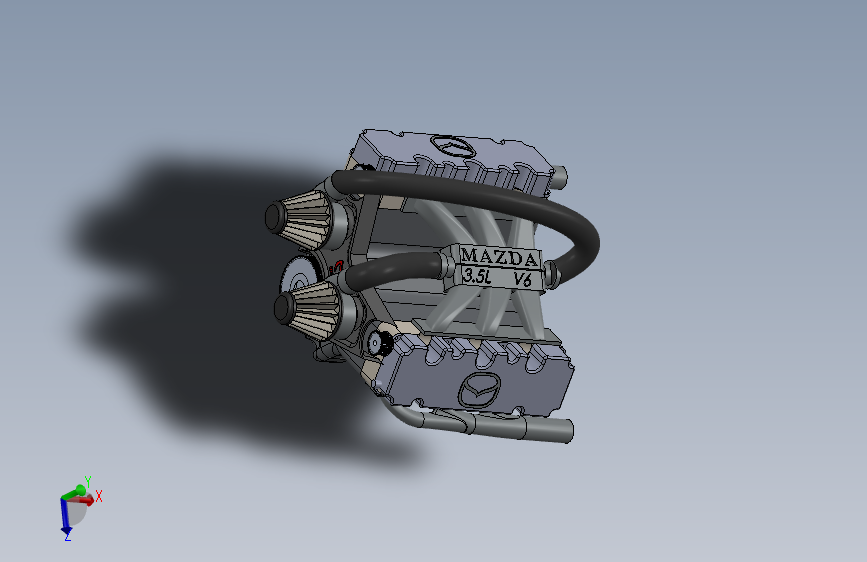Select the MAZDA lettering on the intake plenum
Screen dimensions: 867x562
[499, 257]
